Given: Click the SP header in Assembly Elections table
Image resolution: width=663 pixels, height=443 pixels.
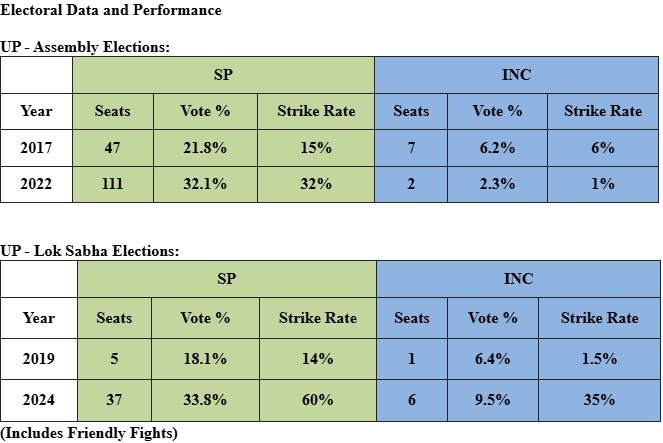Looking at the screenshot, I should coord(223,75).
